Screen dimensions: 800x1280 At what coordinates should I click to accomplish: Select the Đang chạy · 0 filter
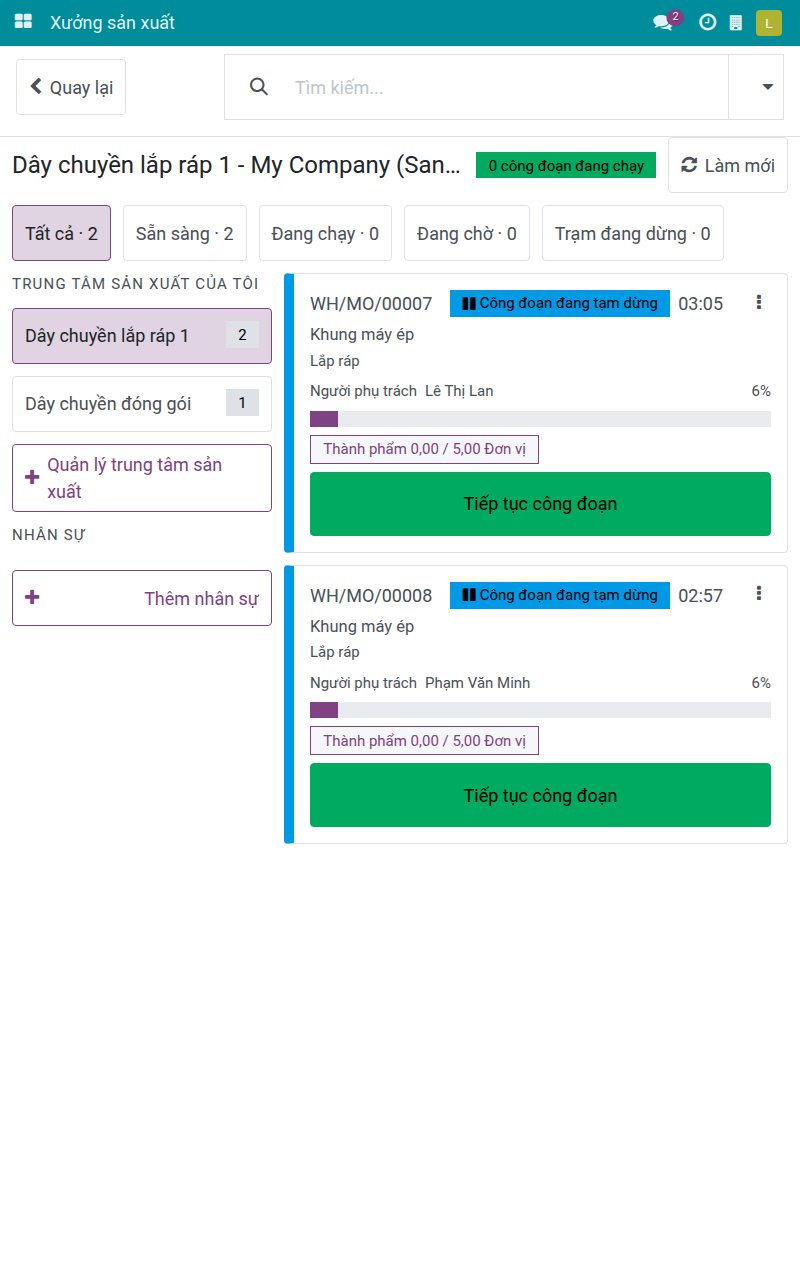(325, 233)
